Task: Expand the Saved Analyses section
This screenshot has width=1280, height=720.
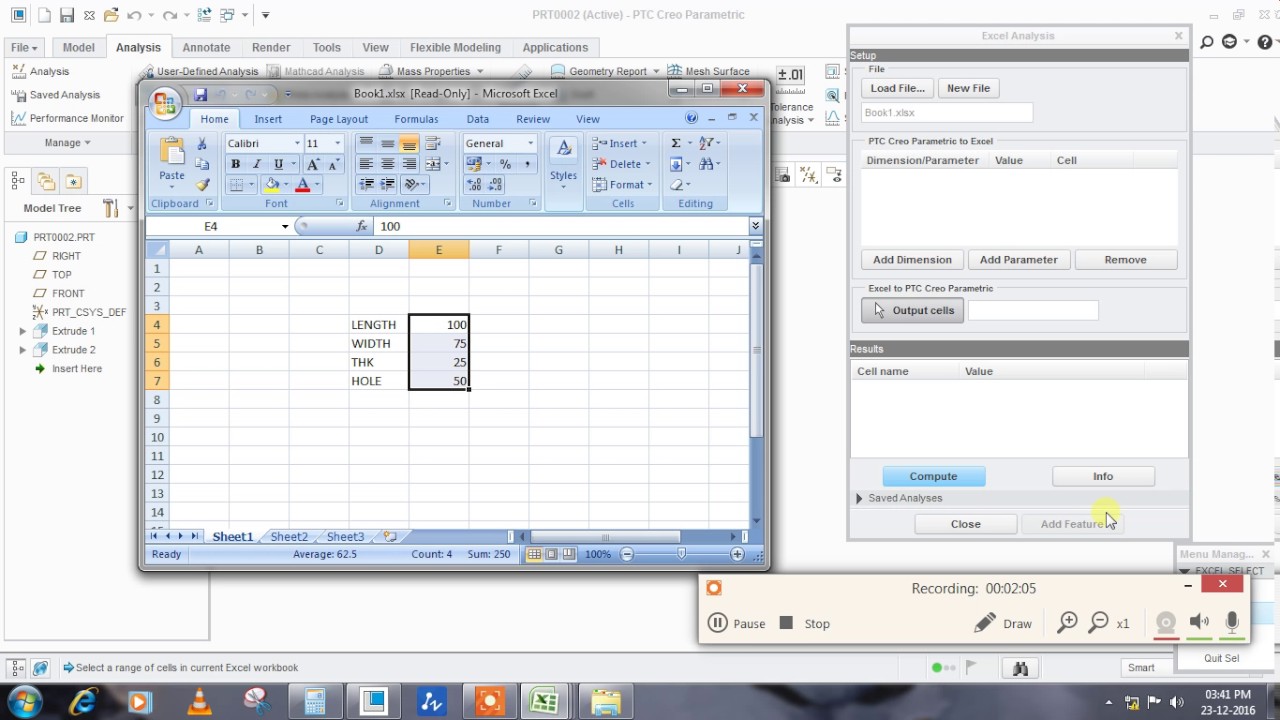Action: coord(859,498)
